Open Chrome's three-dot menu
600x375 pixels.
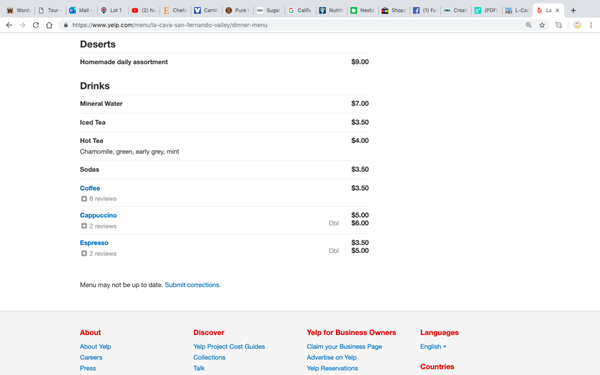coord(591,25)
